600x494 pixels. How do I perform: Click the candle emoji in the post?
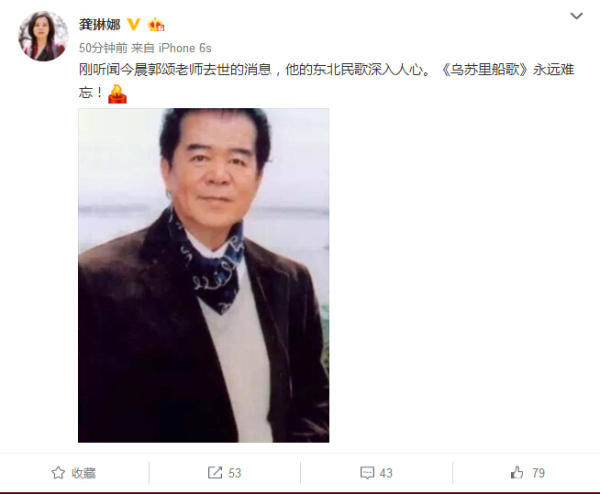click(117, 94)
